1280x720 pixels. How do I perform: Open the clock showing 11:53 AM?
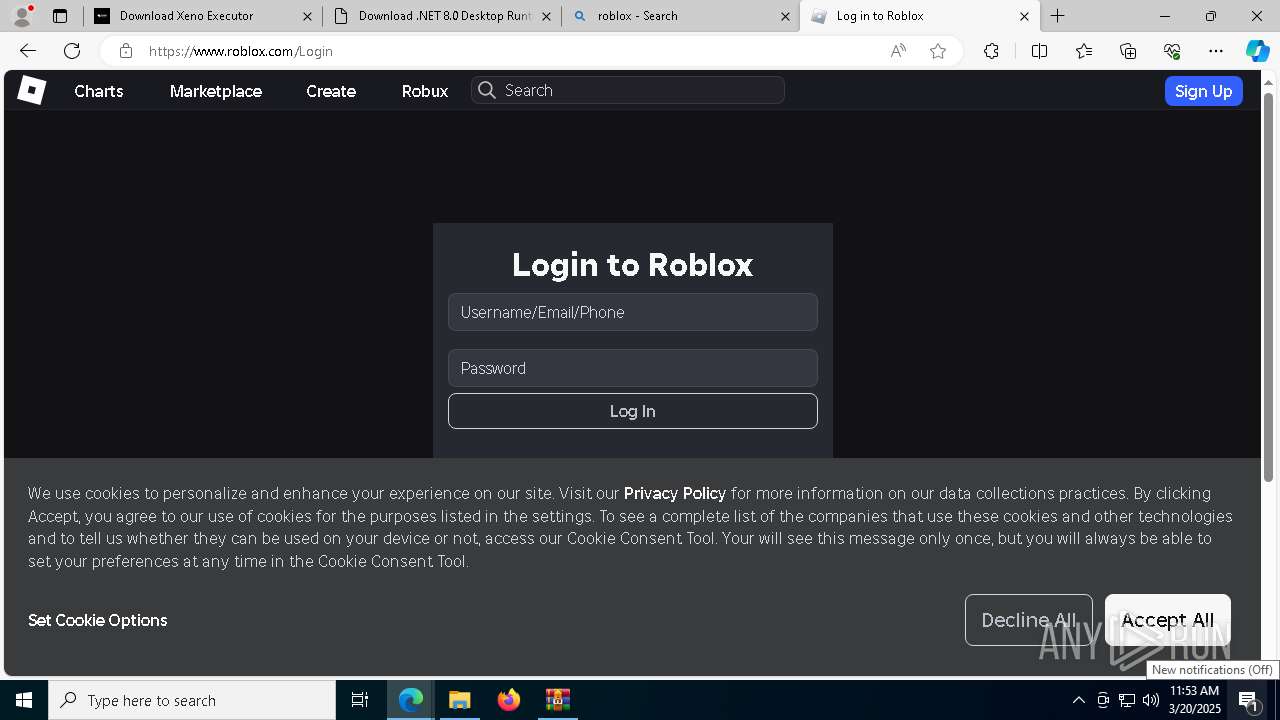click(1194, 700)
